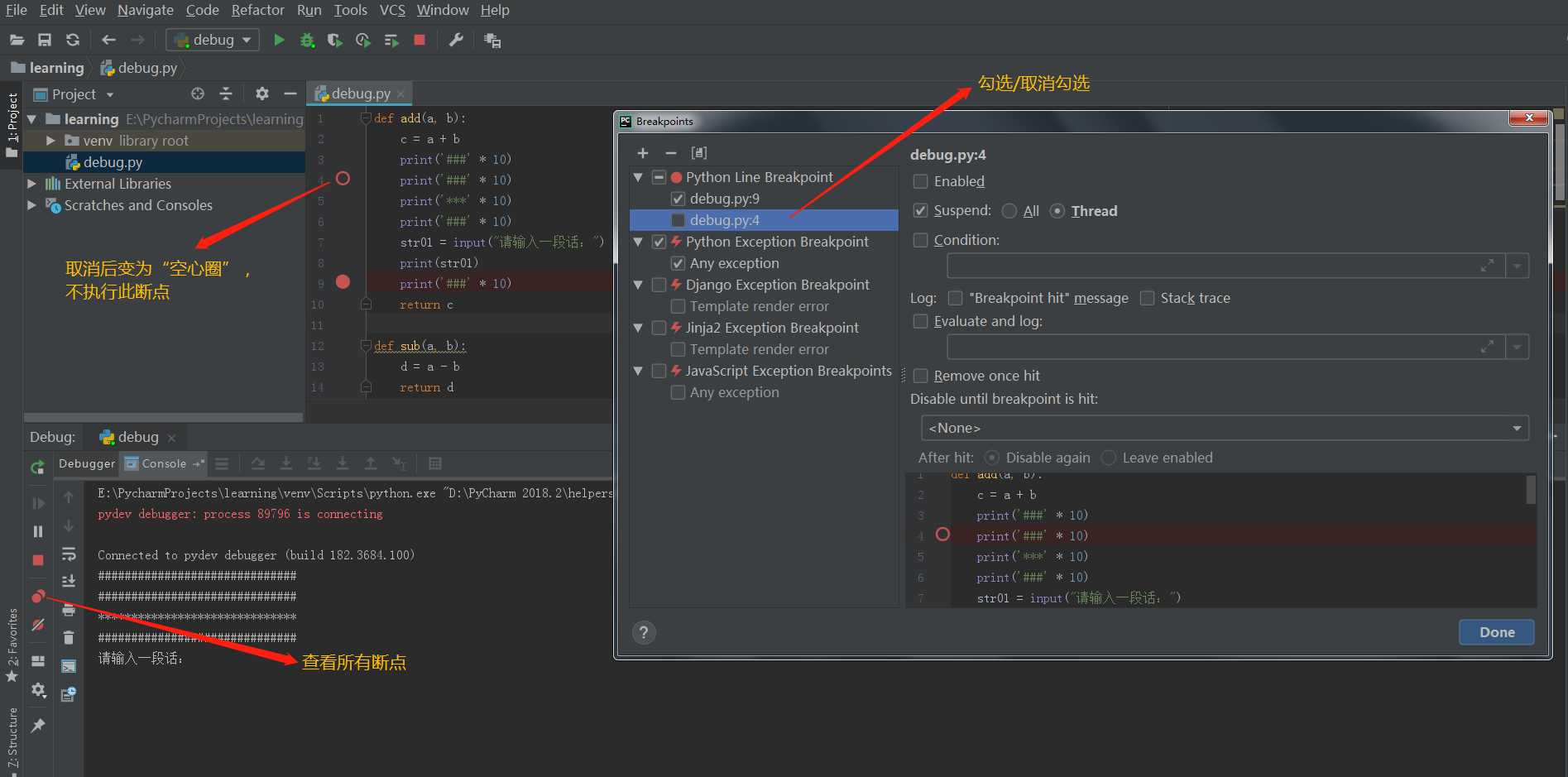Click the Save All disk icon

click(x=45, y=40)
